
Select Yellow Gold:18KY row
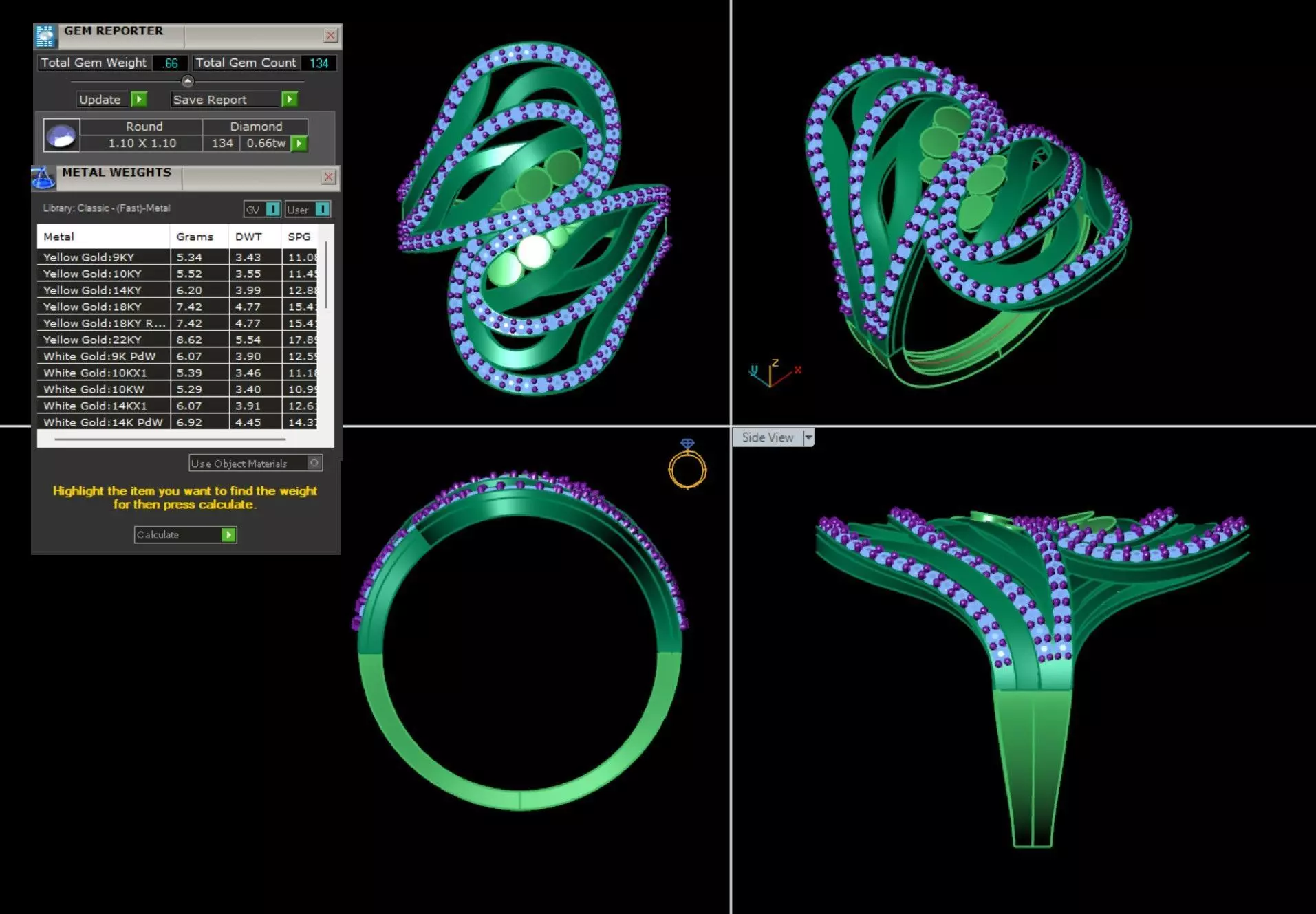tap(177, 307)
